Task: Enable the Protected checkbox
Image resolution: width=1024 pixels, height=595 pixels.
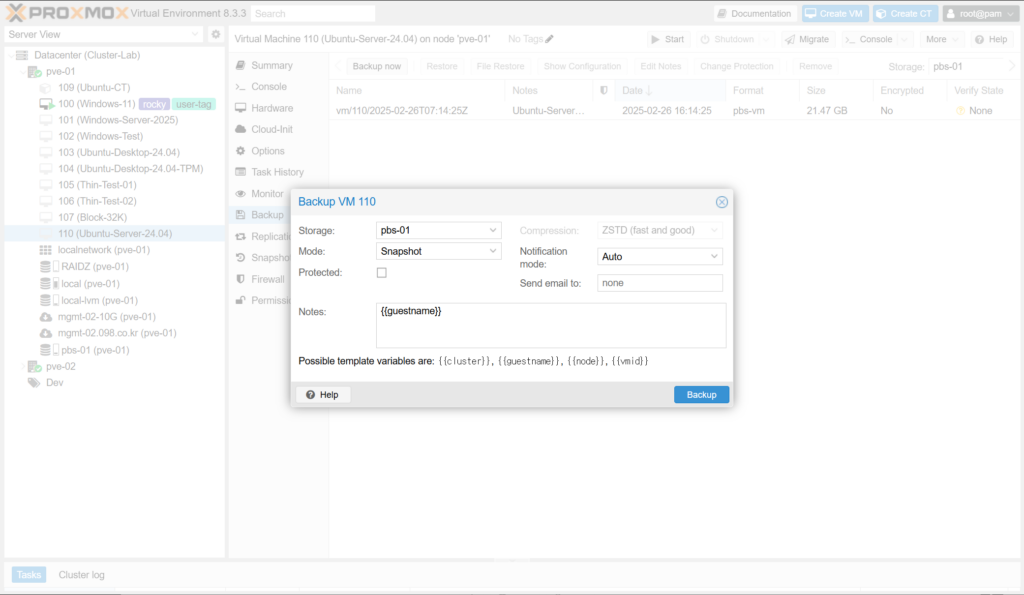Action: click(x=381, y=273)
